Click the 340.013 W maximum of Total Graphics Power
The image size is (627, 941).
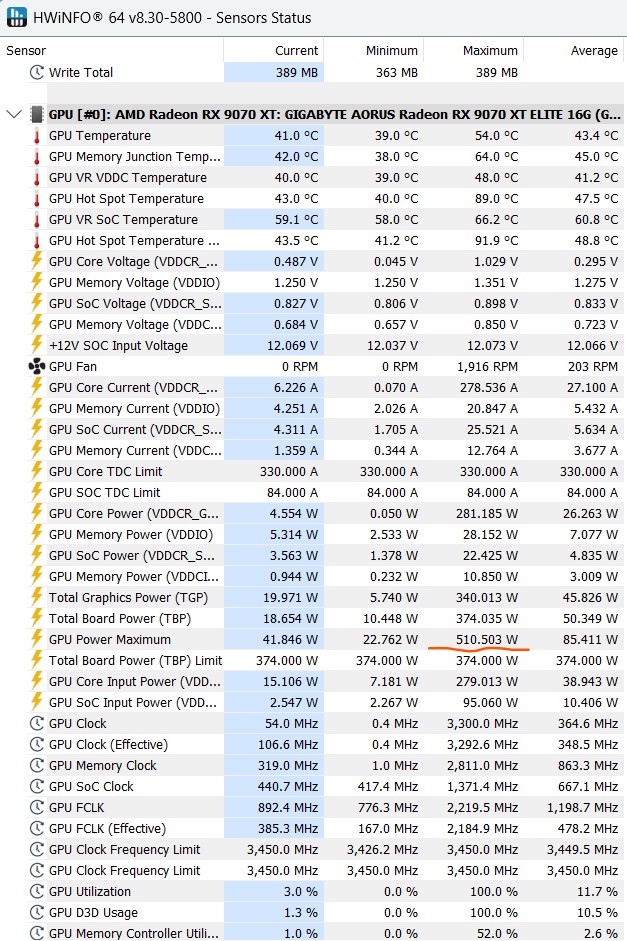pos(487,597)
